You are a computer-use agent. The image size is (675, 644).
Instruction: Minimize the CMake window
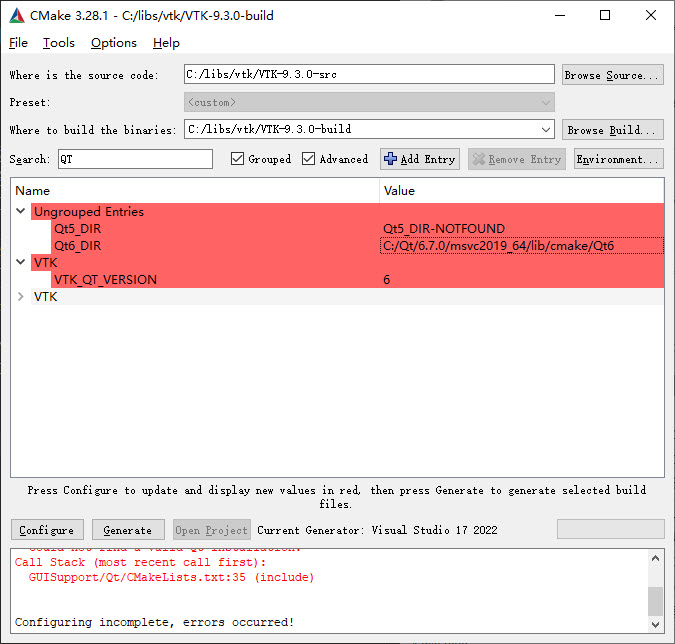coord(560,15)
